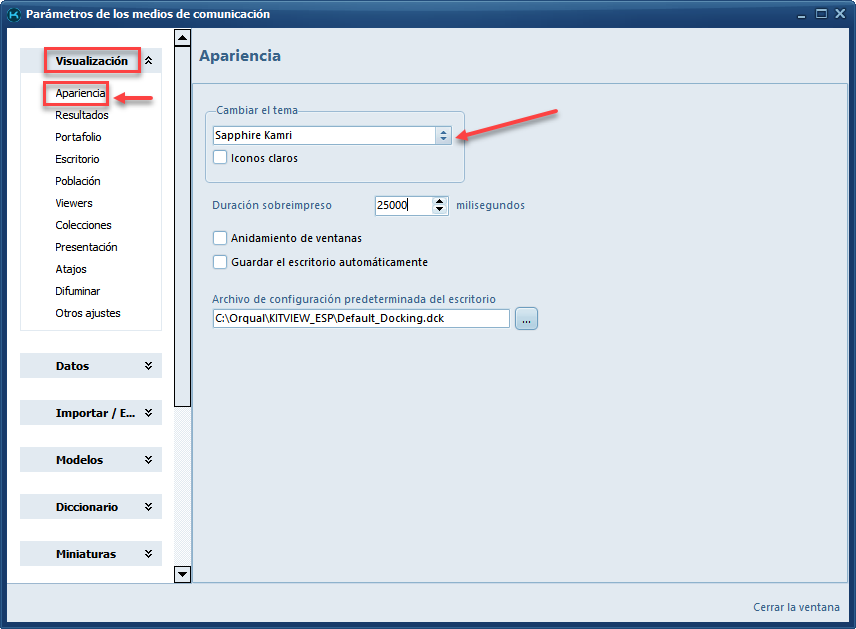Screen dimensions: 856x629
Task: Select Resultados in the sidebar
Action: click(82, 115)
